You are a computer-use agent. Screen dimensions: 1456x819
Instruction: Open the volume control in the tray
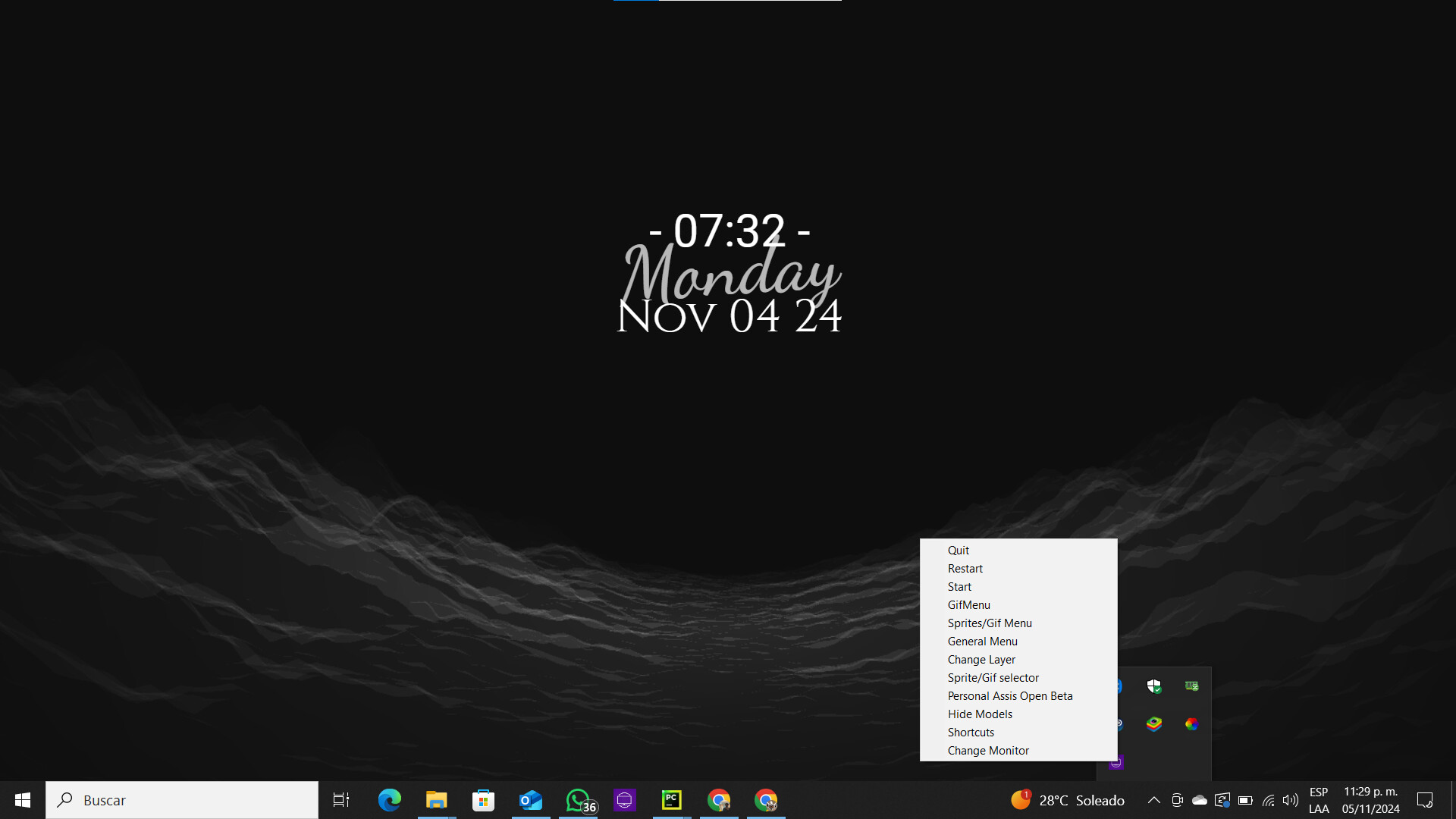click(x=1291, y=799)
